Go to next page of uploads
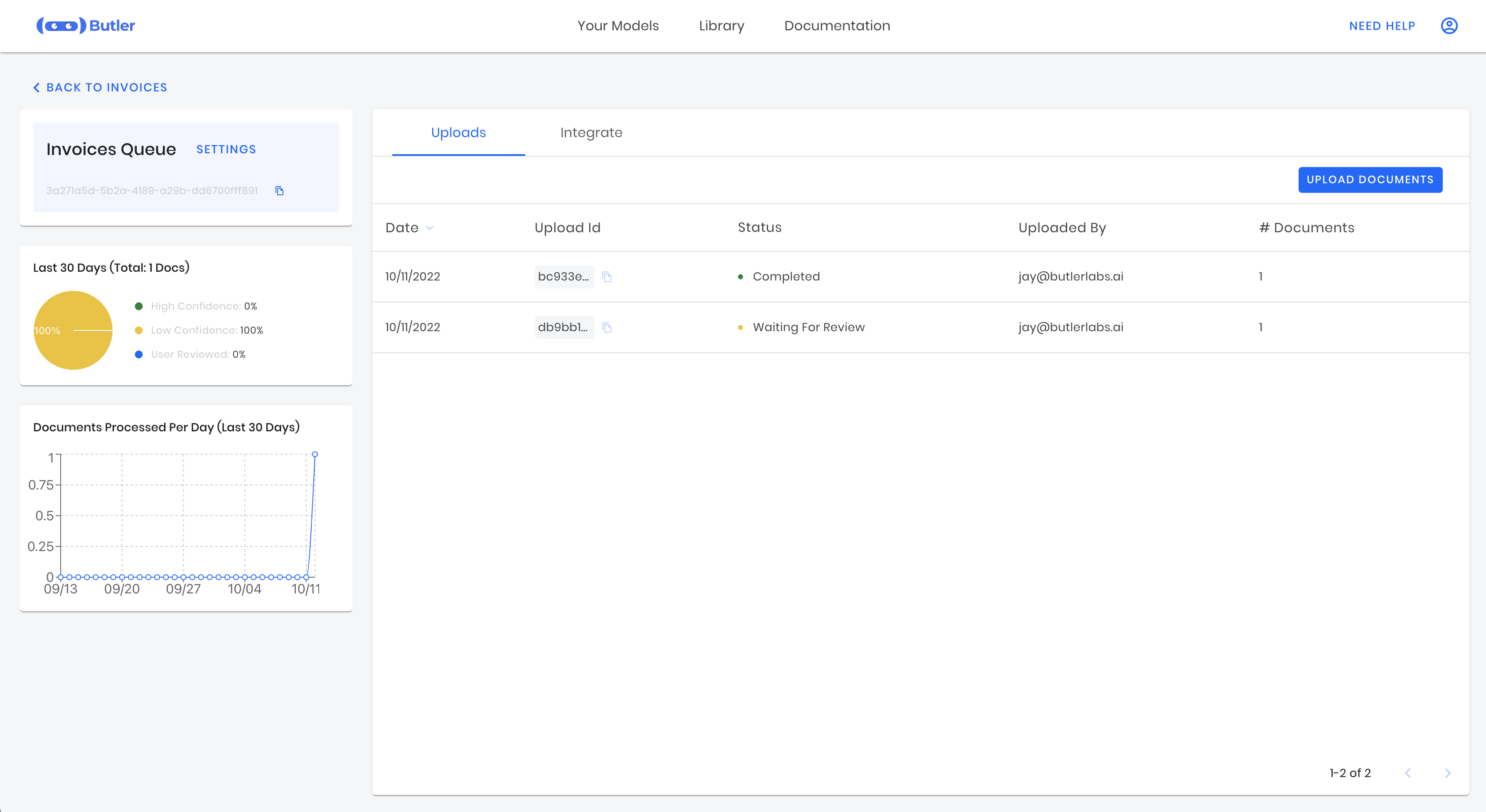 (x=1447, y=773)
